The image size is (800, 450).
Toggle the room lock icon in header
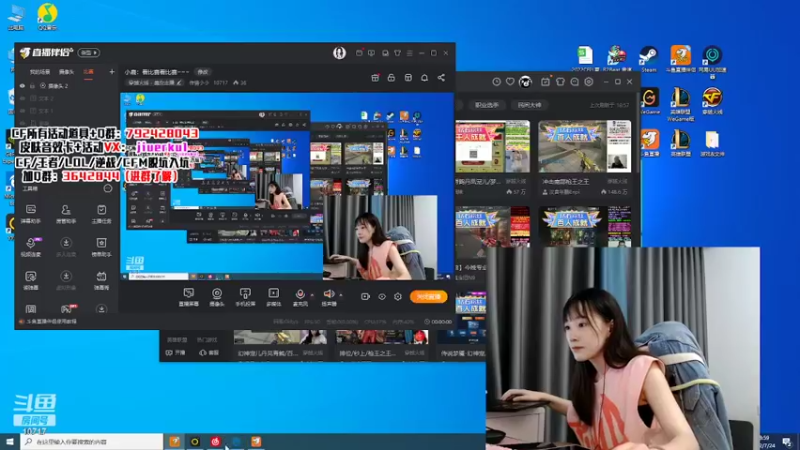point(391,78)
